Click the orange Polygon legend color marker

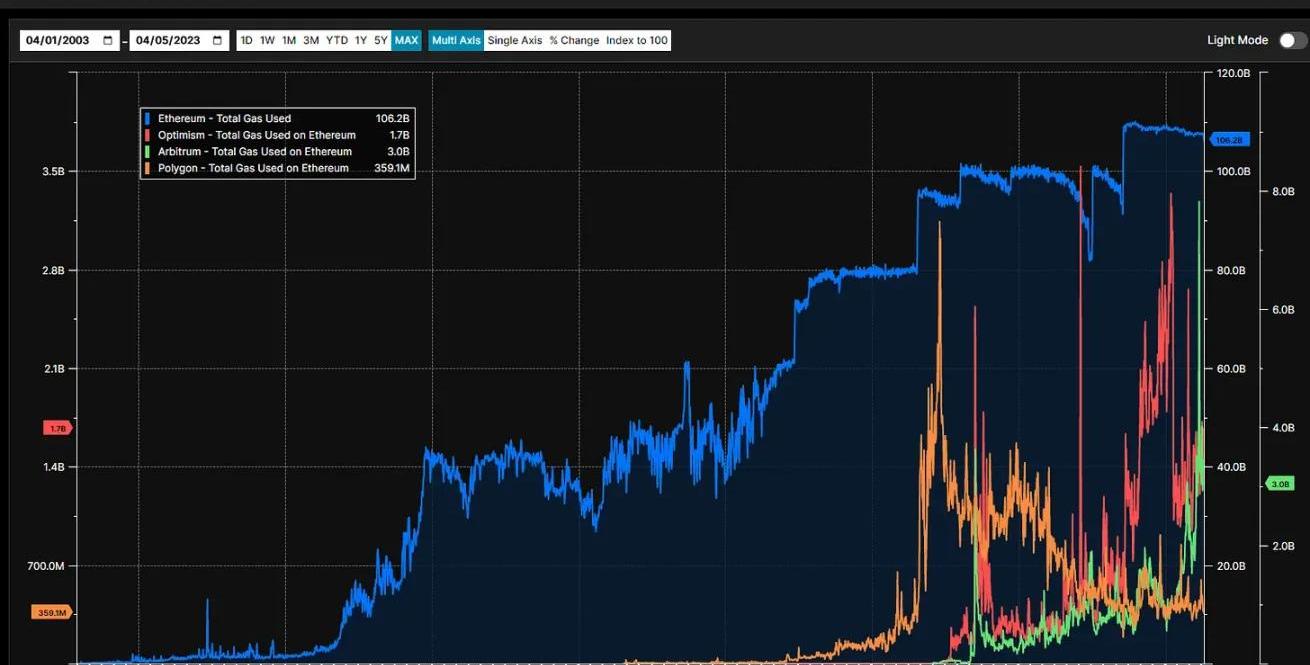(x=148, y=168)
